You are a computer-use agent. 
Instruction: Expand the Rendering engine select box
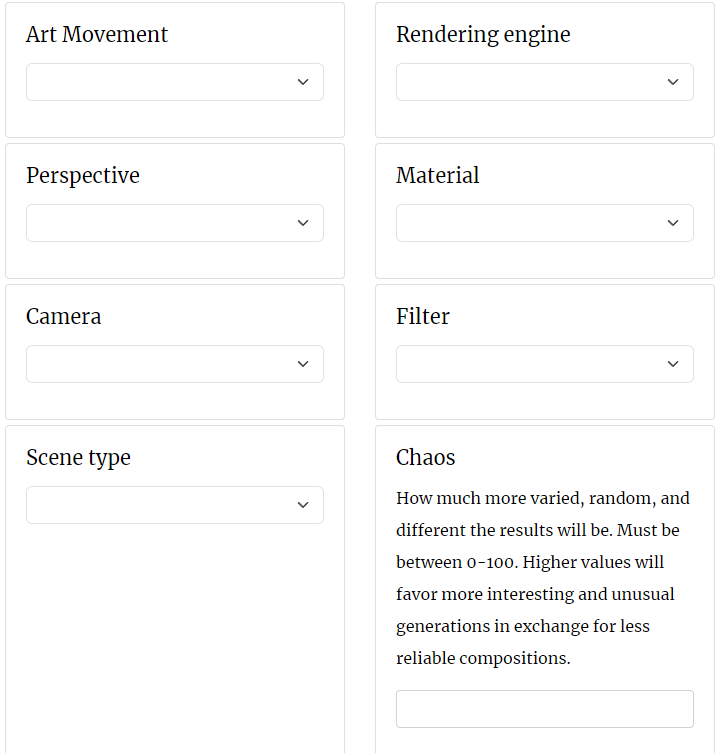pyautogui.click(x=545, y=82)
